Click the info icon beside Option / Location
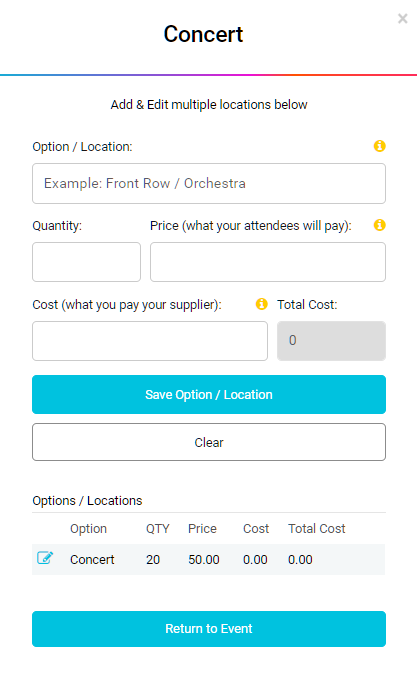Image resolution: width=417 pixels, height=682 pixels. [379, 146]
